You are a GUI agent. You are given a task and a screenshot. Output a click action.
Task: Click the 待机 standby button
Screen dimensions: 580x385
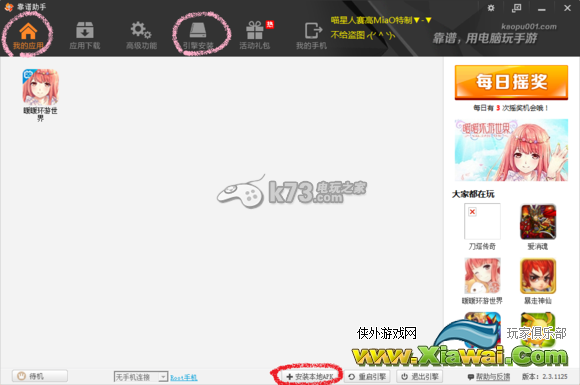point(40,376)
